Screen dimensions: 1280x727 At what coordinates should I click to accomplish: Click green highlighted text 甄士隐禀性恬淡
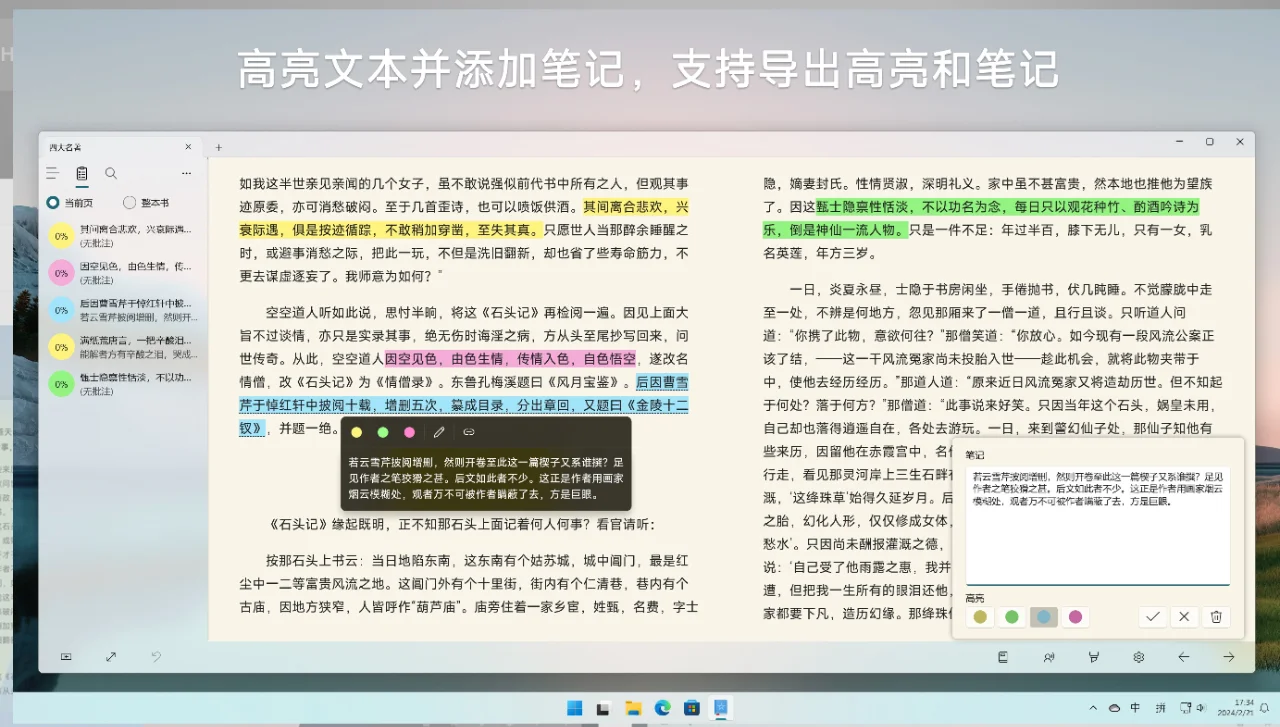[867, 207]
